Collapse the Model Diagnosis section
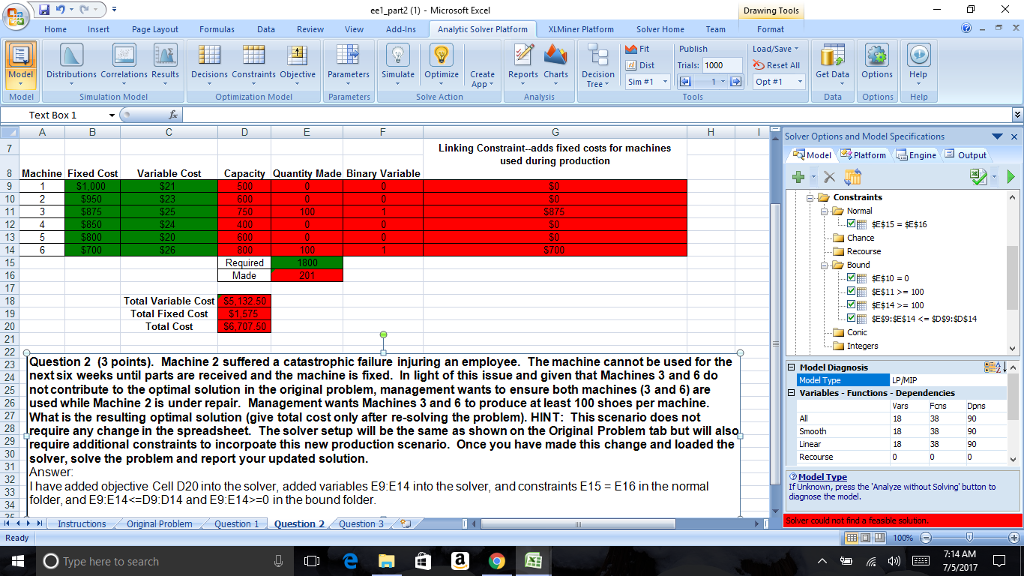The image size is (1024, 576). pos(791,368)
